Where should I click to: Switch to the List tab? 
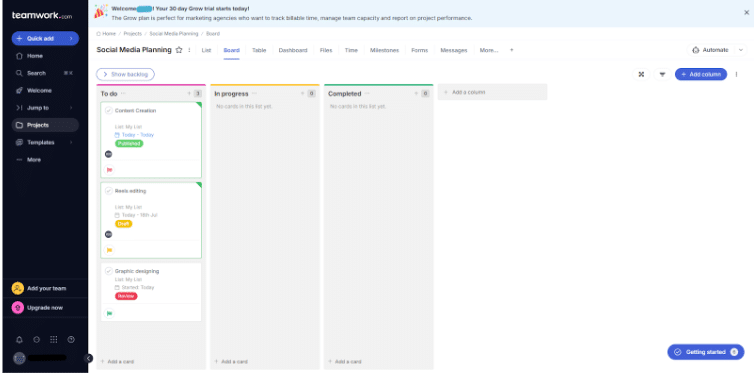point(206,50)
